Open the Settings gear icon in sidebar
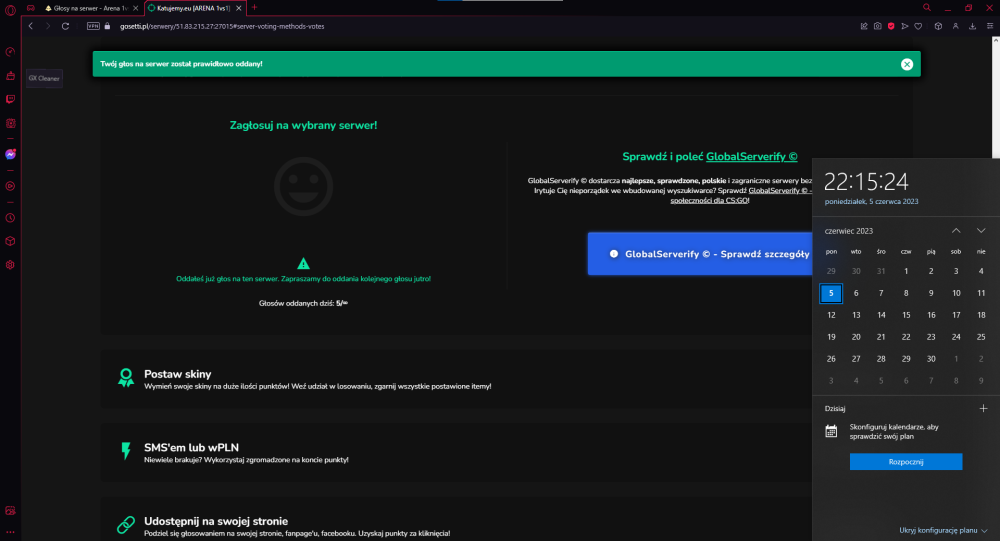This screenshot has height=541, width=1000. (10, 265)
